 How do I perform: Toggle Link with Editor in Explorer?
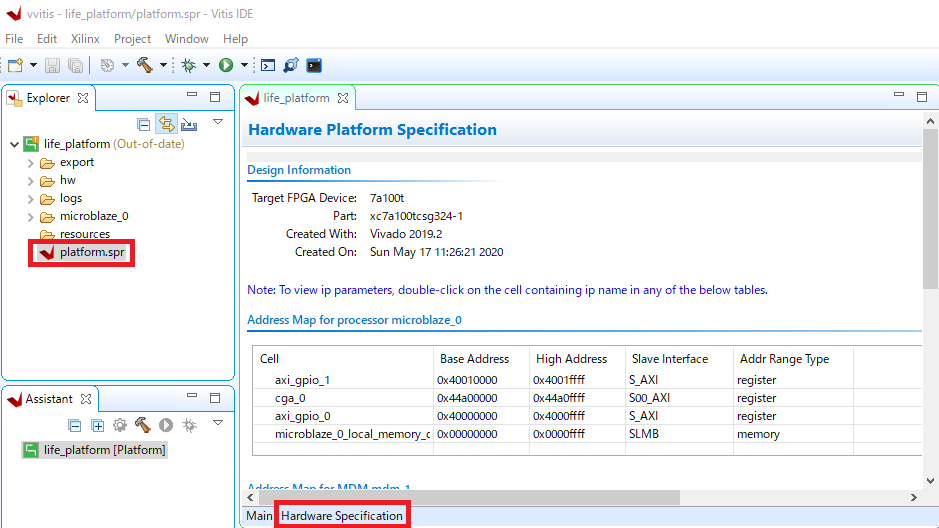point(166,124)
